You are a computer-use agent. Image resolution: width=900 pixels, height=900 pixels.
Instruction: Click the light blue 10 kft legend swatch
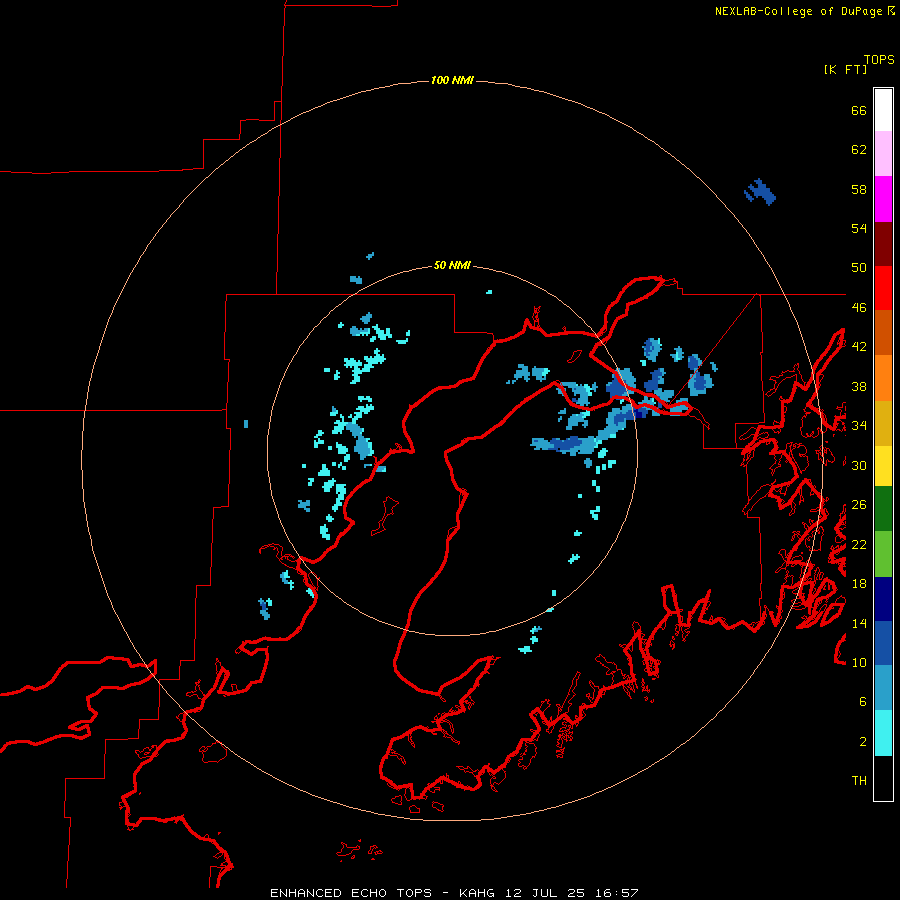point(883,688)
